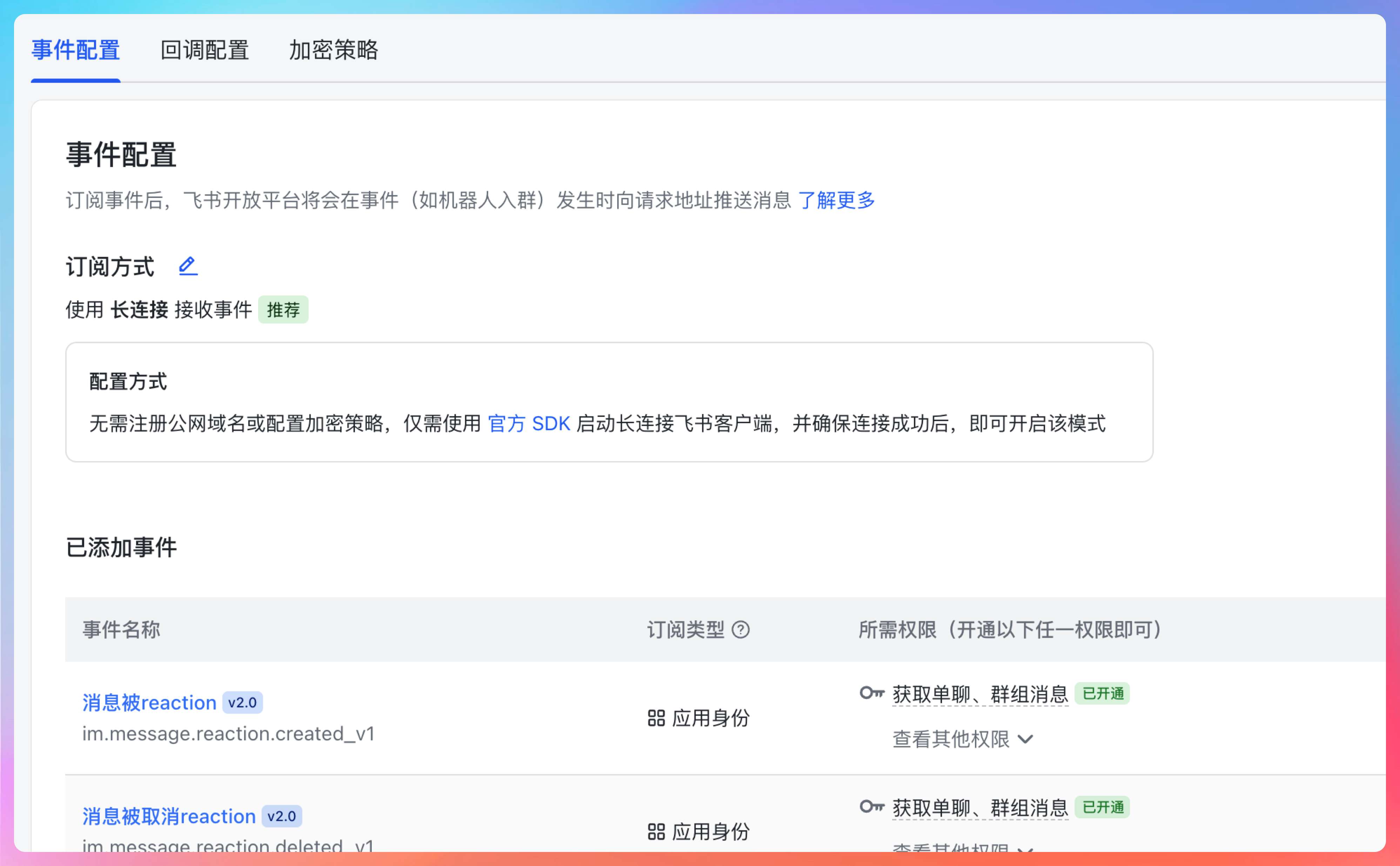Image resolution: width=1400 pixels, height=866 pixels.
Task: Click 获取单聊、群组消息 permission in first row
Action: [x=980, y=694]
